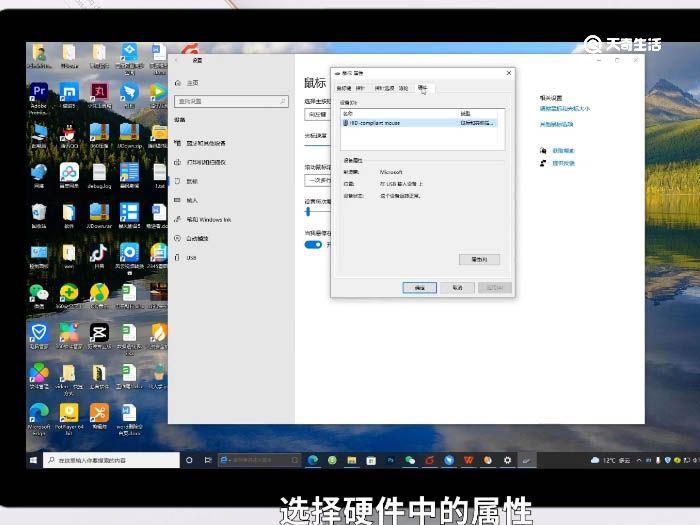Screen dimensions: 700x525
Task: Click the Properties (属性) button
Action: click(x=478, y=259)
